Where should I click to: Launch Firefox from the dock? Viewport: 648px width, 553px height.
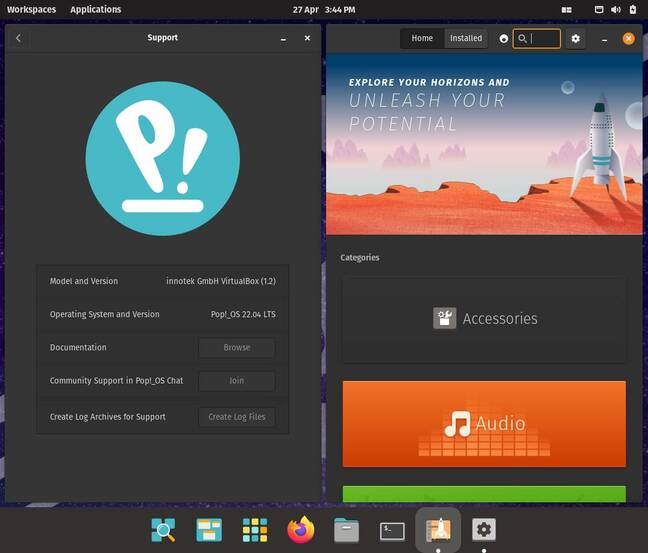(x=300, y=529)
